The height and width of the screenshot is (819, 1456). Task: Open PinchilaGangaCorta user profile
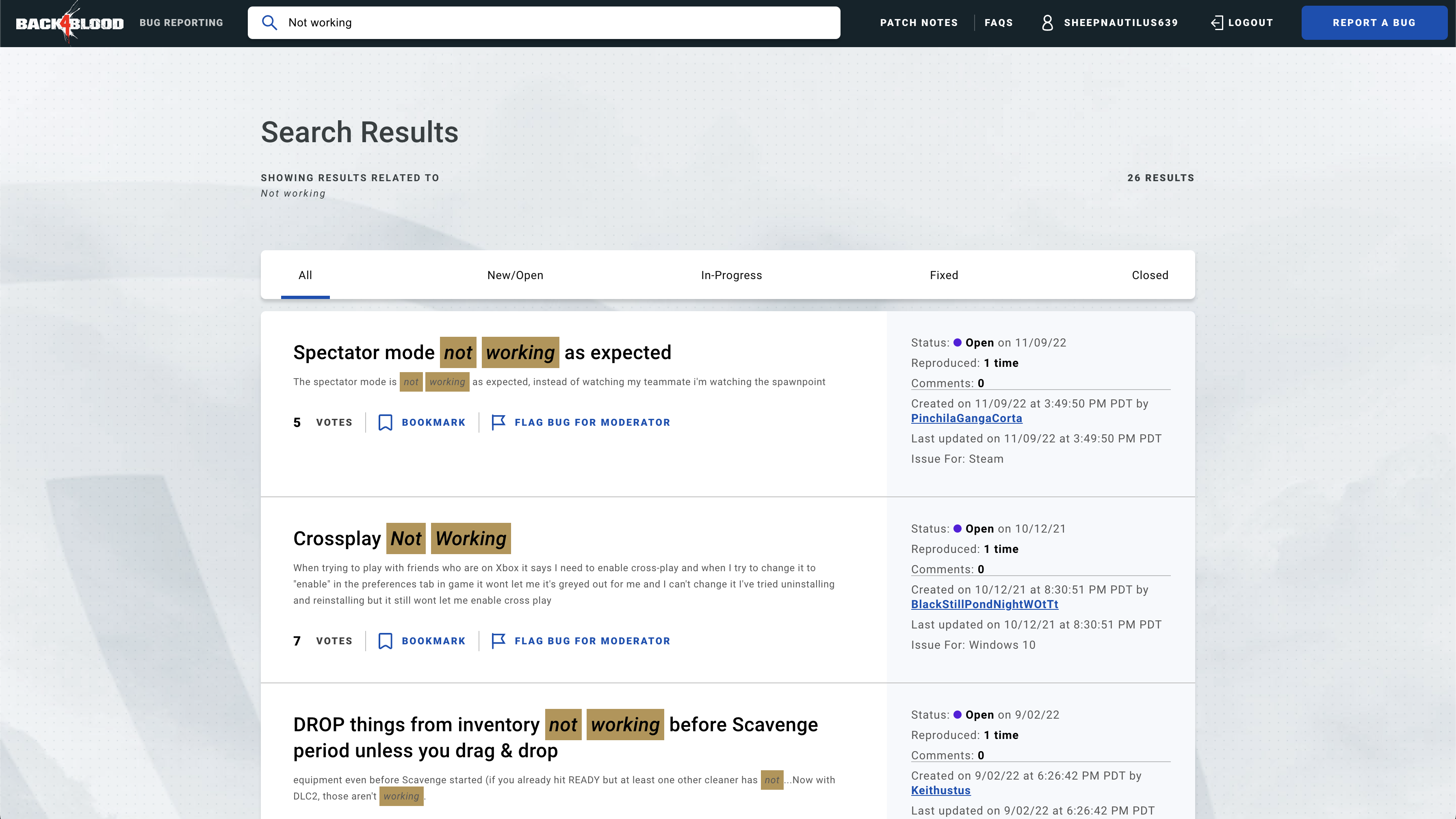[966, 418]
